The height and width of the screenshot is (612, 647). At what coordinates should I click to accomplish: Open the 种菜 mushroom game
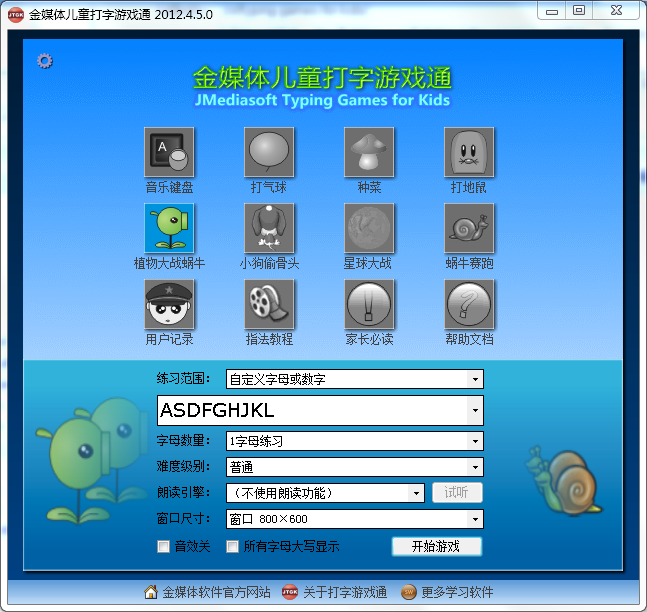pyautogui.click(x=369, y=152)
